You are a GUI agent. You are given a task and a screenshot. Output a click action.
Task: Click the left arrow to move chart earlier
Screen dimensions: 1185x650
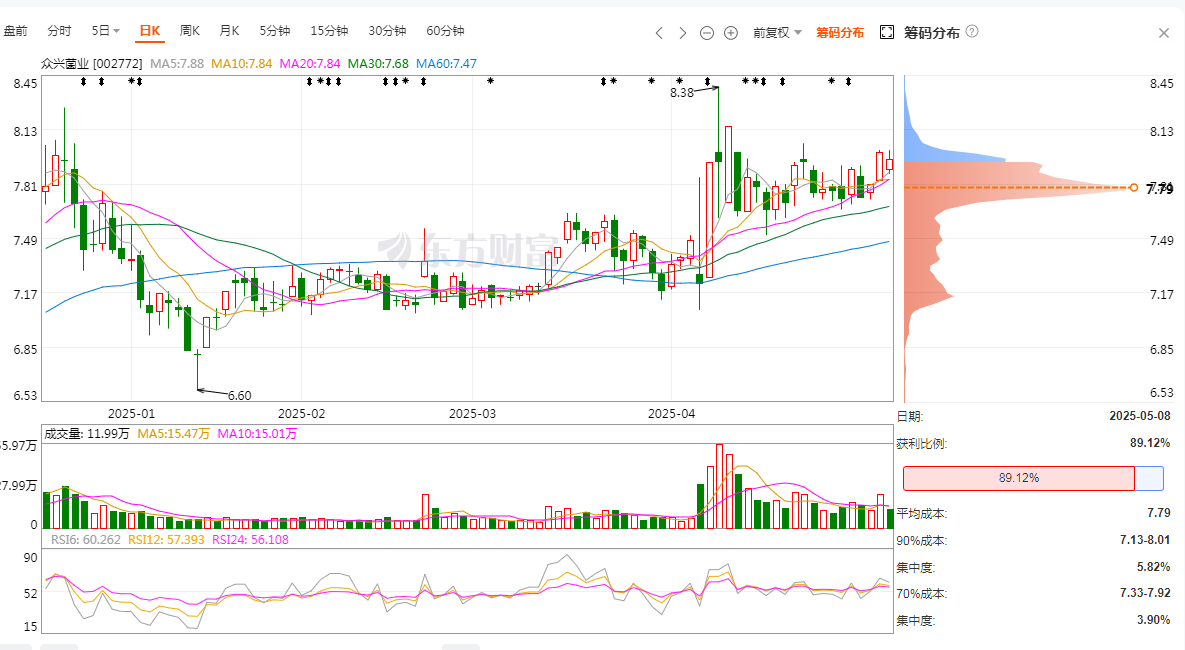pyautogui.click(x=659, y=32)
